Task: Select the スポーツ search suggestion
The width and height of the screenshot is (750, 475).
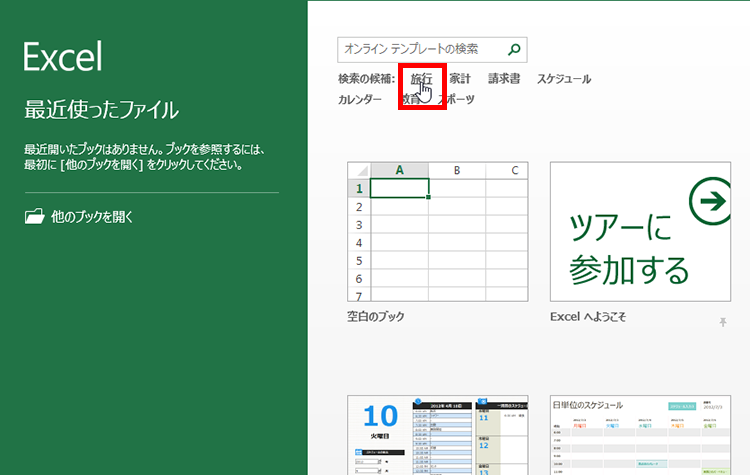Action: coord(456,99)
